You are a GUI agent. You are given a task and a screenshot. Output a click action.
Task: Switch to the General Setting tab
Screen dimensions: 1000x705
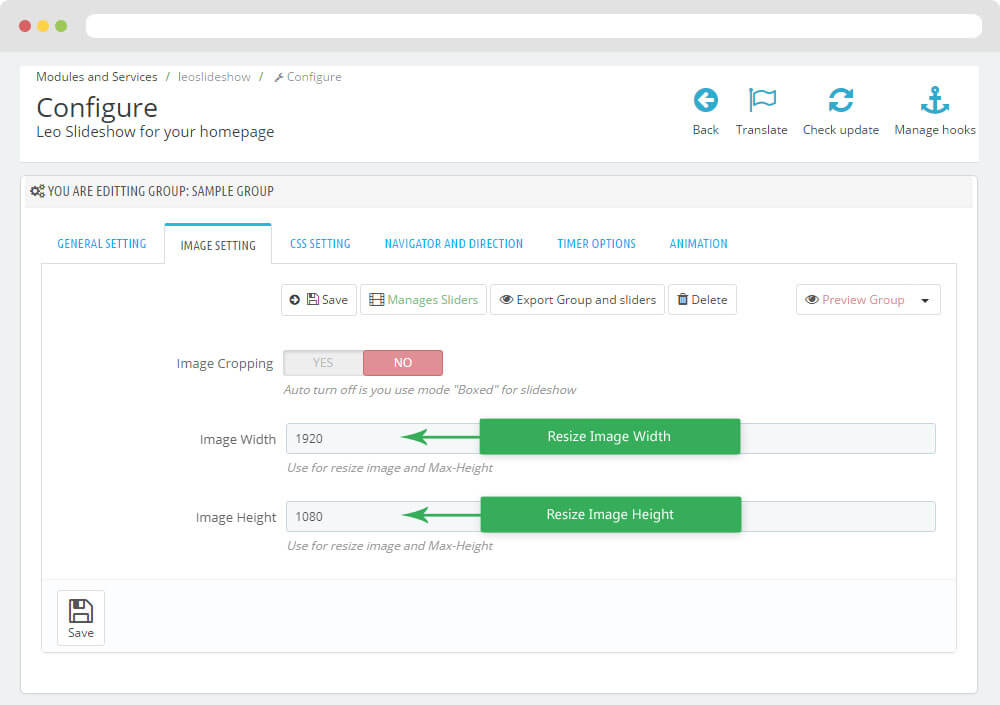(x=101, y=244)
